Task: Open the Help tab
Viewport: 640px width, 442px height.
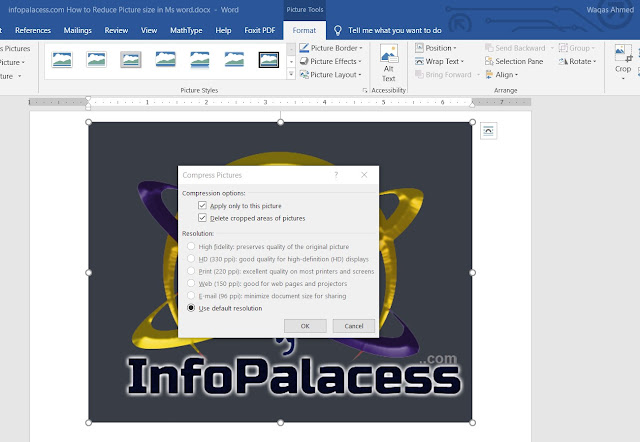Action: [223, 30]
